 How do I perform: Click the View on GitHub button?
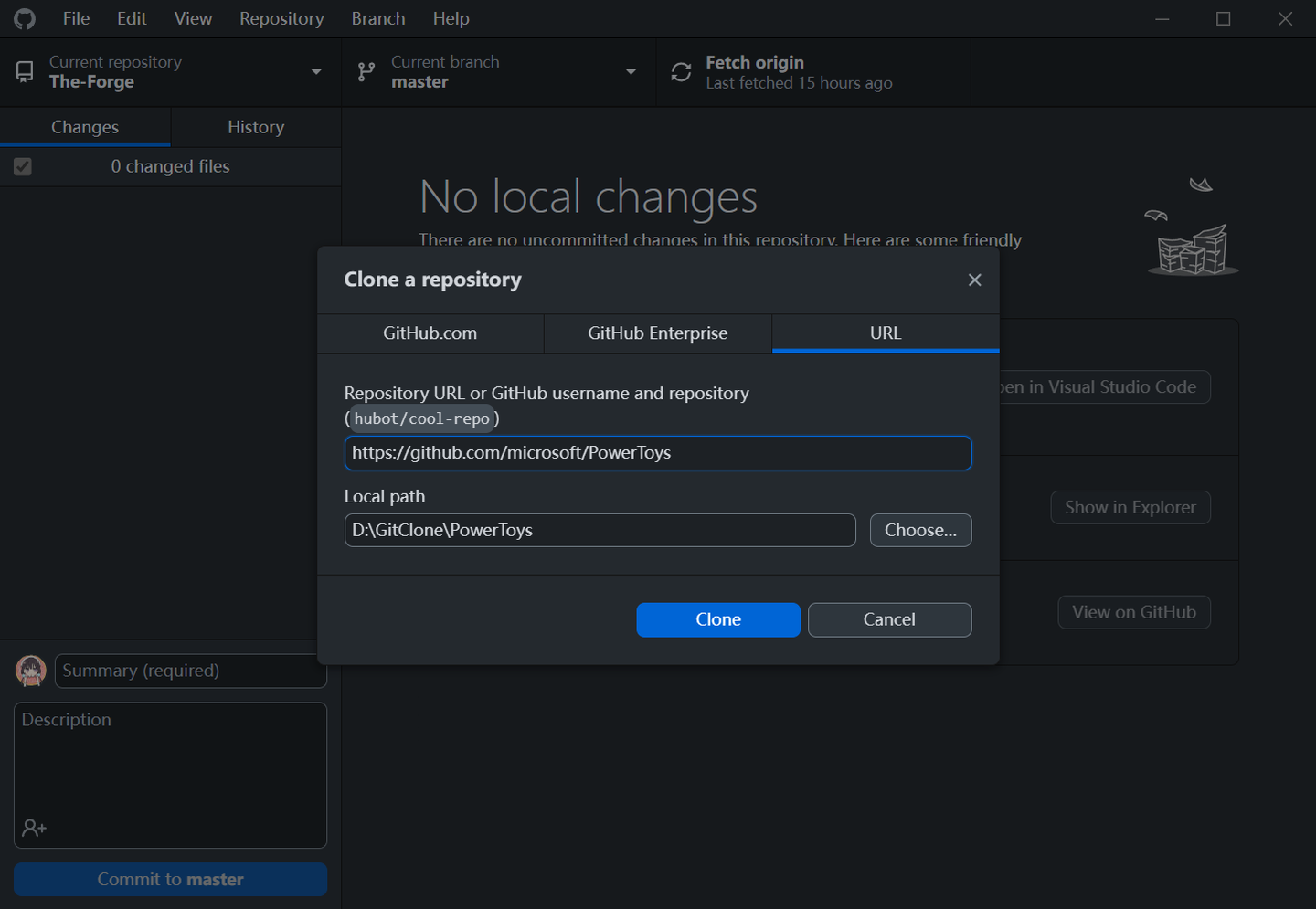1134,612
